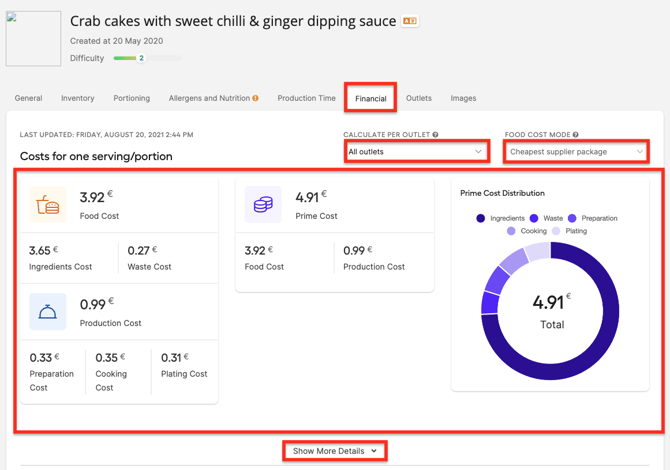Click the Created at 20 May 2020 text
The image size is (670, 470).
tap(116, 41)
